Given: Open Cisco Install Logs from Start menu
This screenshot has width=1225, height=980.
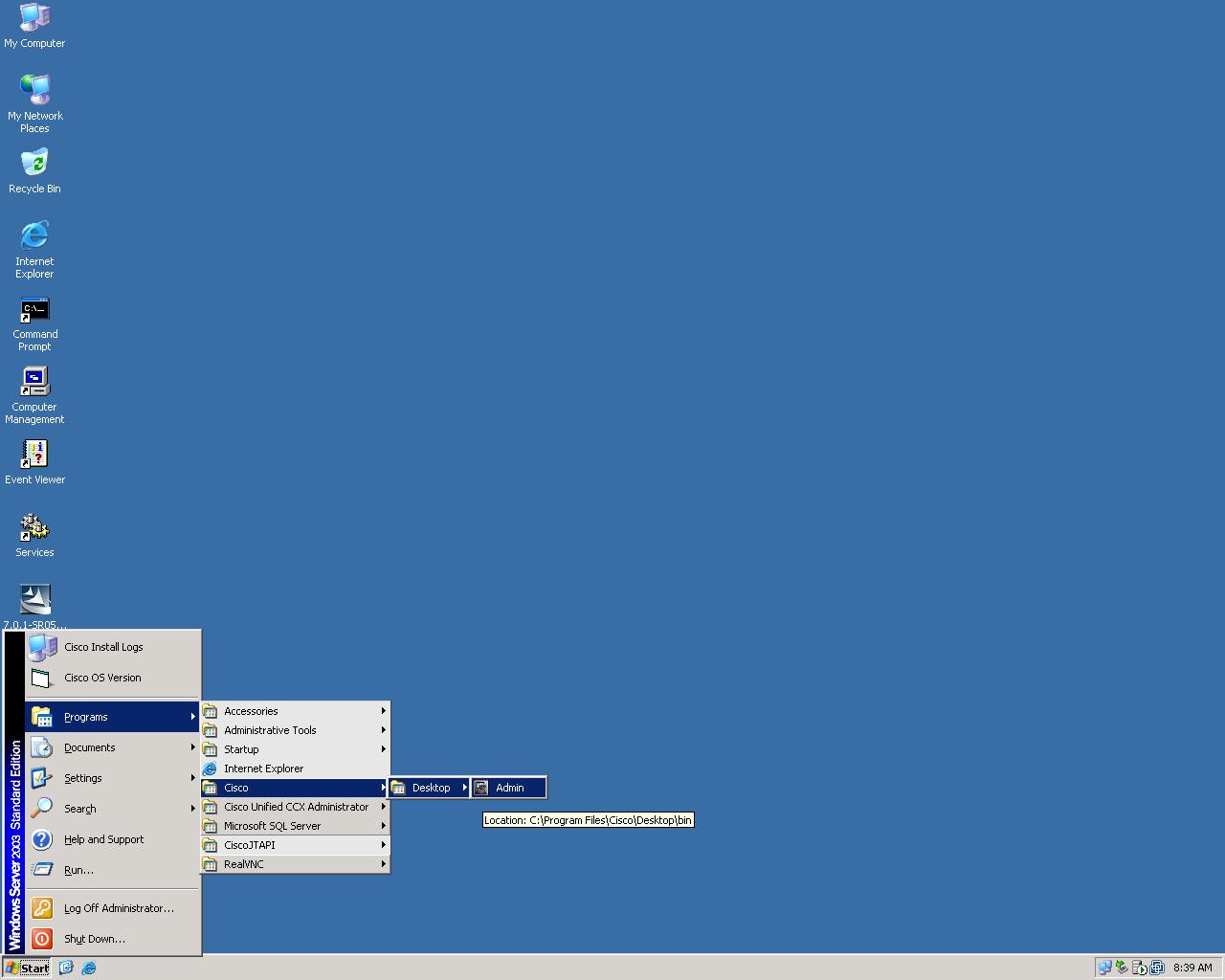Looking at the screenshot, I should (113, 647).
